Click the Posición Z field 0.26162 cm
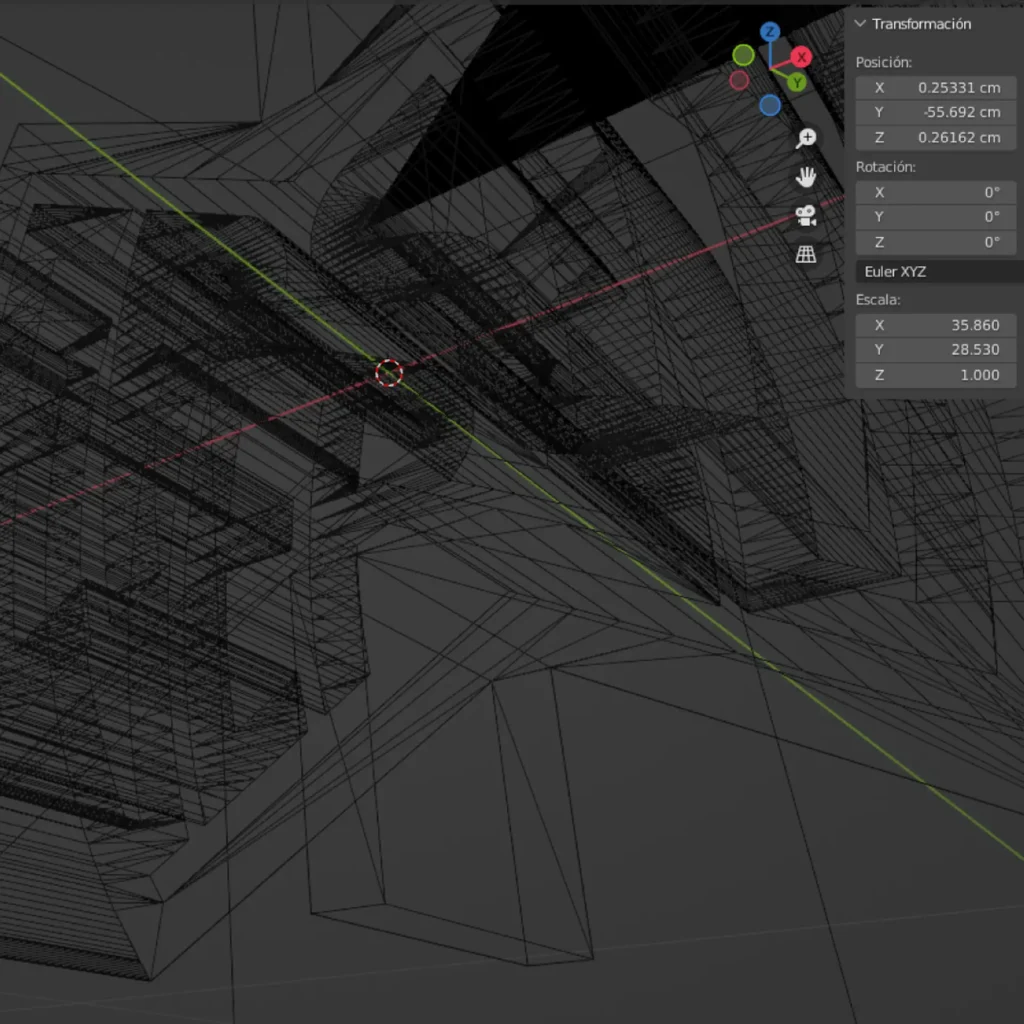 (x=936, y=137)
